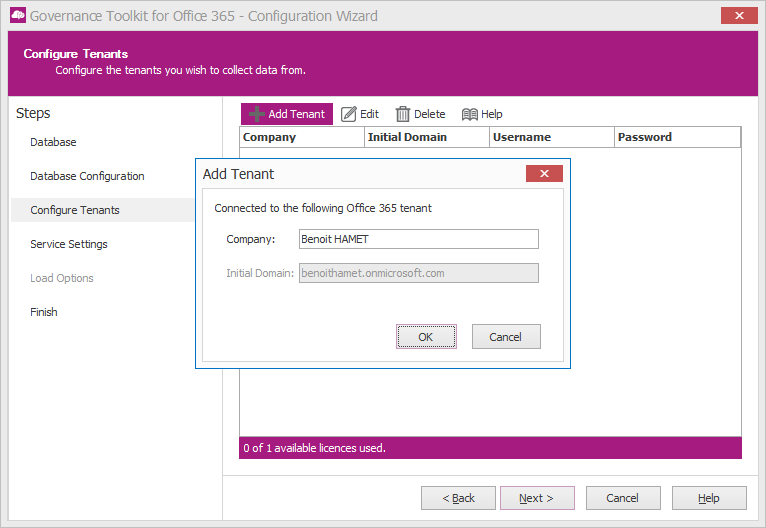
Task: Close the Add Tenant dialog with X
Action: point(544,174)
